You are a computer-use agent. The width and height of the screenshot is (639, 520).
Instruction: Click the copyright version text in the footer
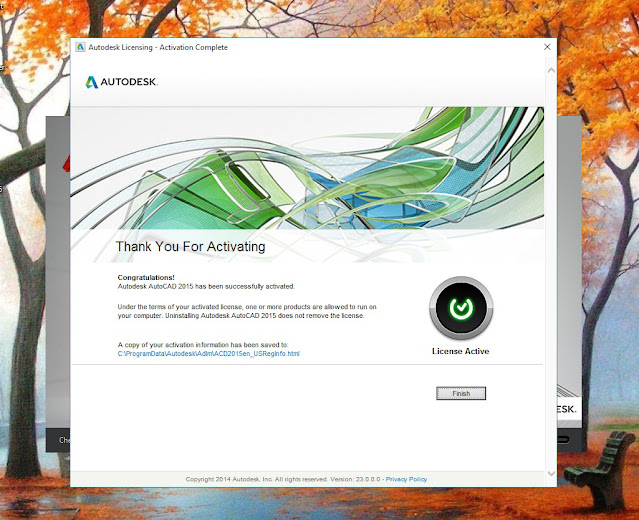coord(283,479)
